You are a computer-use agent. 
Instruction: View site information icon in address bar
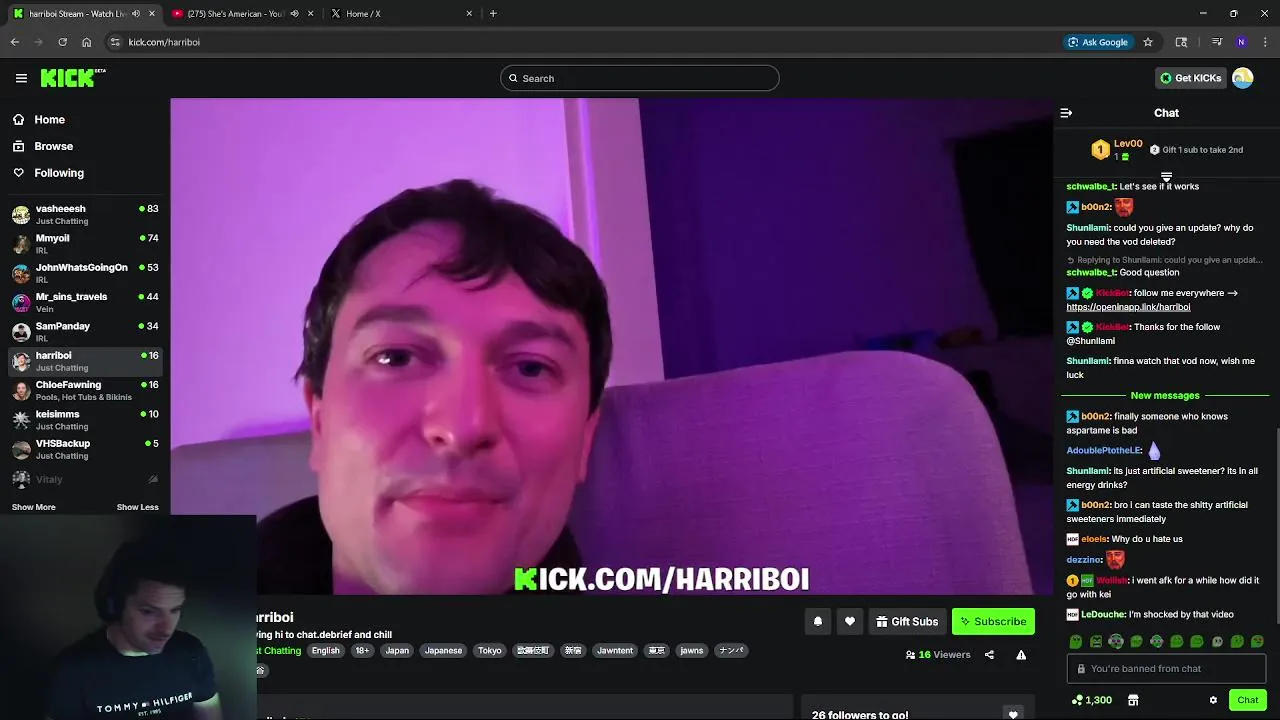(x=115, y=42)
